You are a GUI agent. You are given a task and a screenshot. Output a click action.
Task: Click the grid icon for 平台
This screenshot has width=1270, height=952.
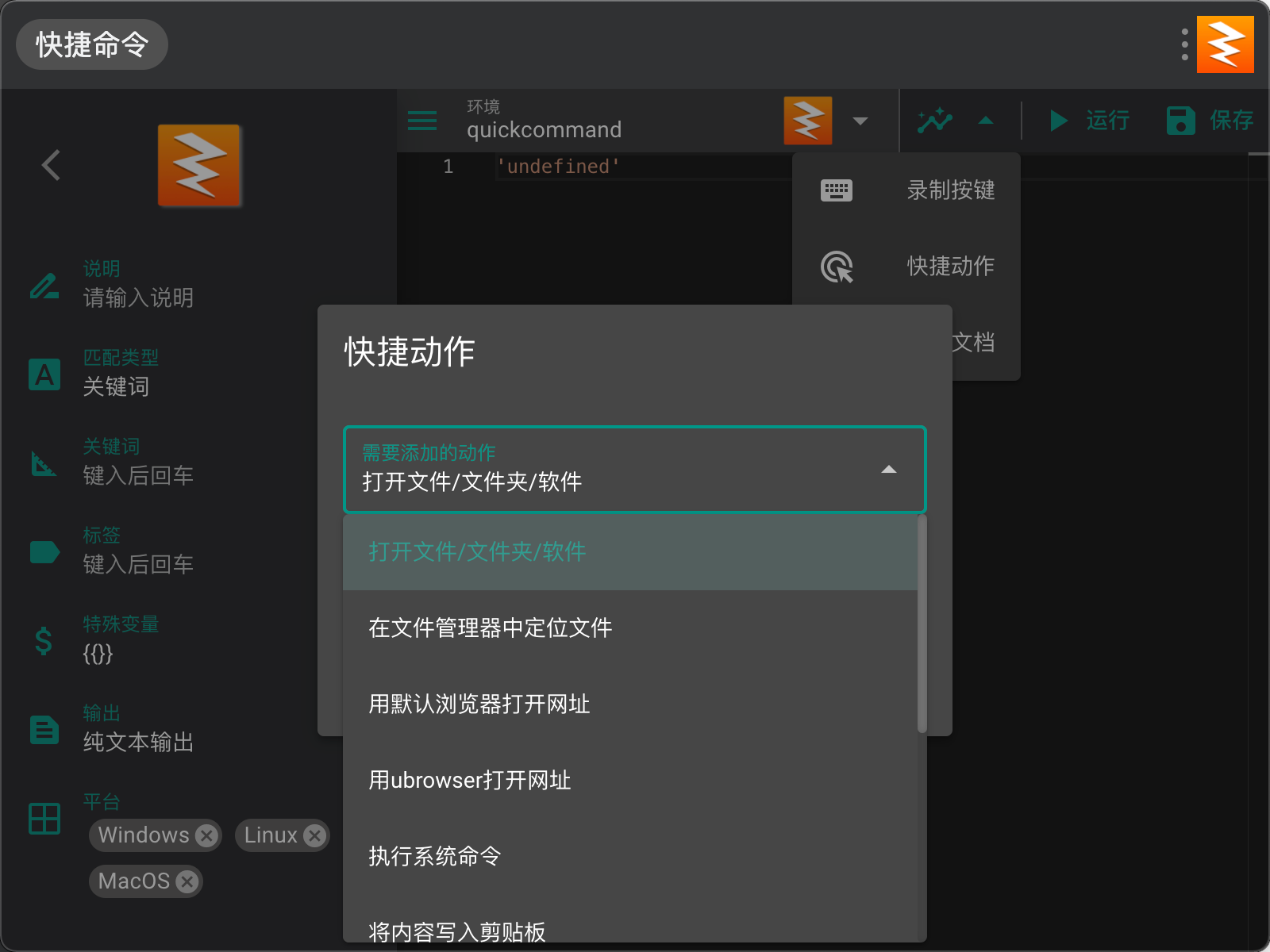[44, 819]
